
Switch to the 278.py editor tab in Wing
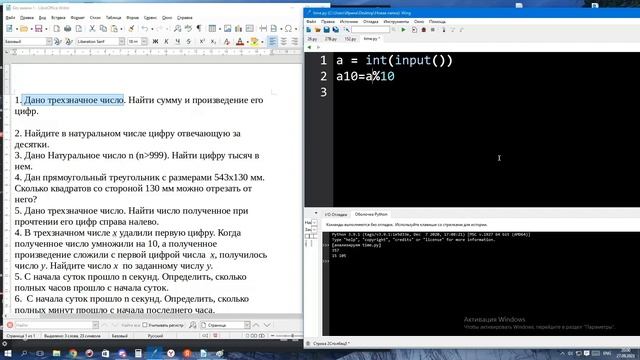coord(331,39)
